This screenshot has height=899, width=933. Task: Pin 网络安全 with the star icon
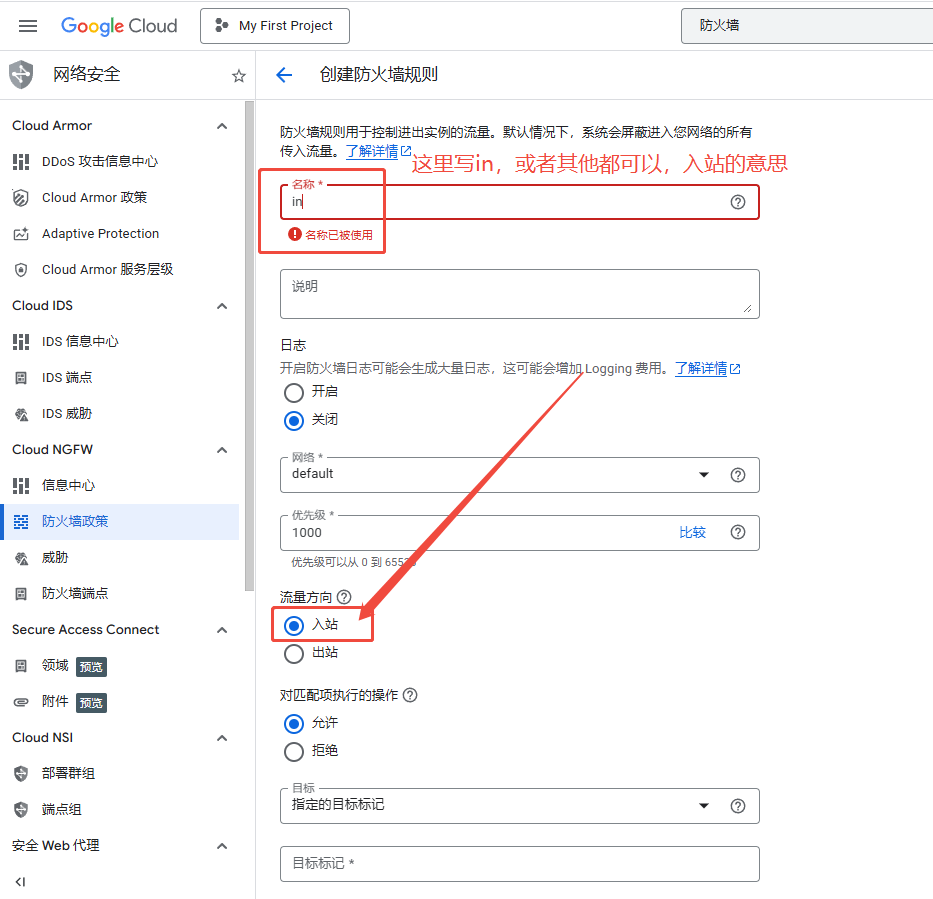[x=239, y=76]
